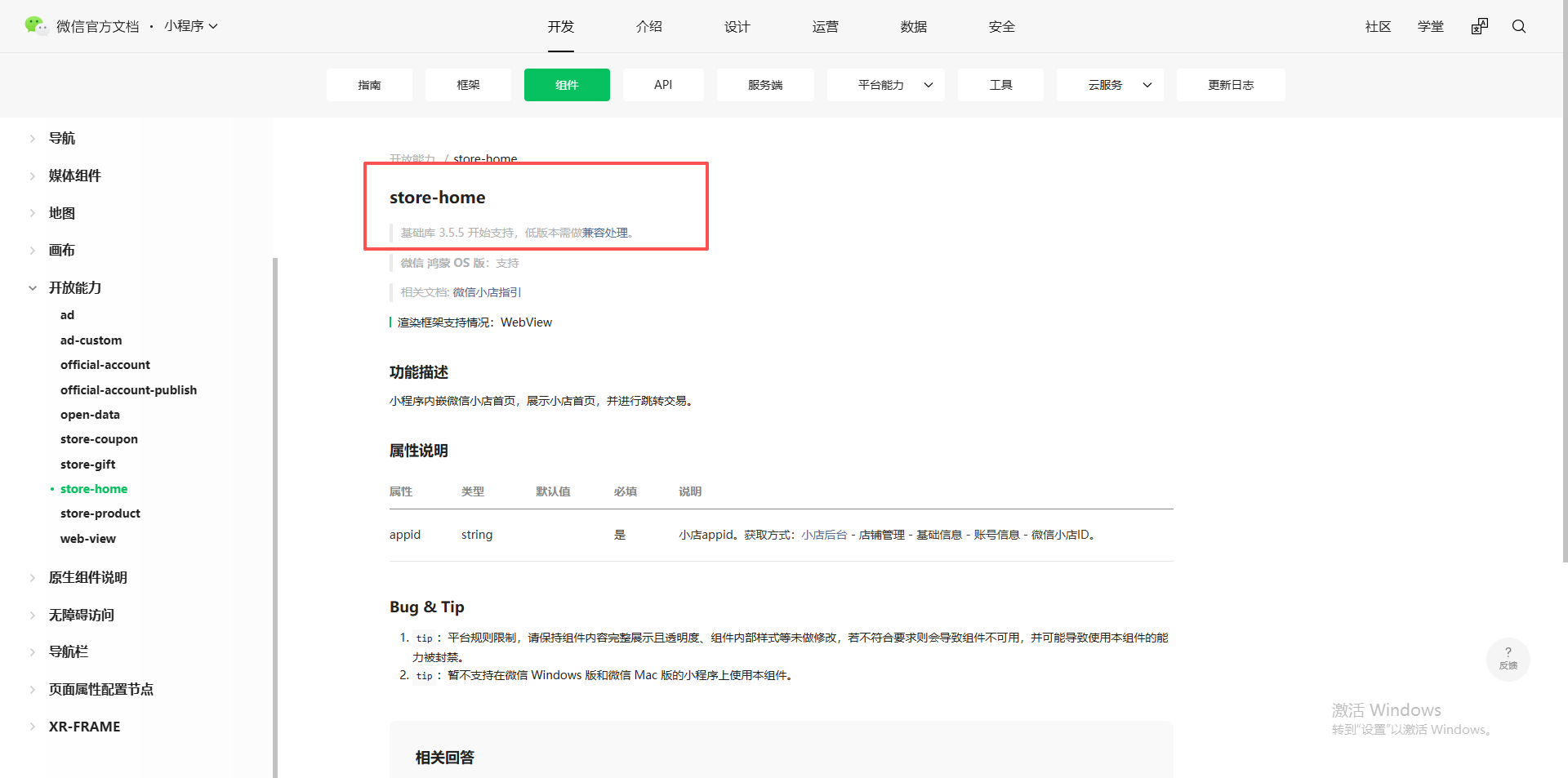Click the store-home page heading
The width and height of the screenshot is (1568, 778).
[437, 198]
